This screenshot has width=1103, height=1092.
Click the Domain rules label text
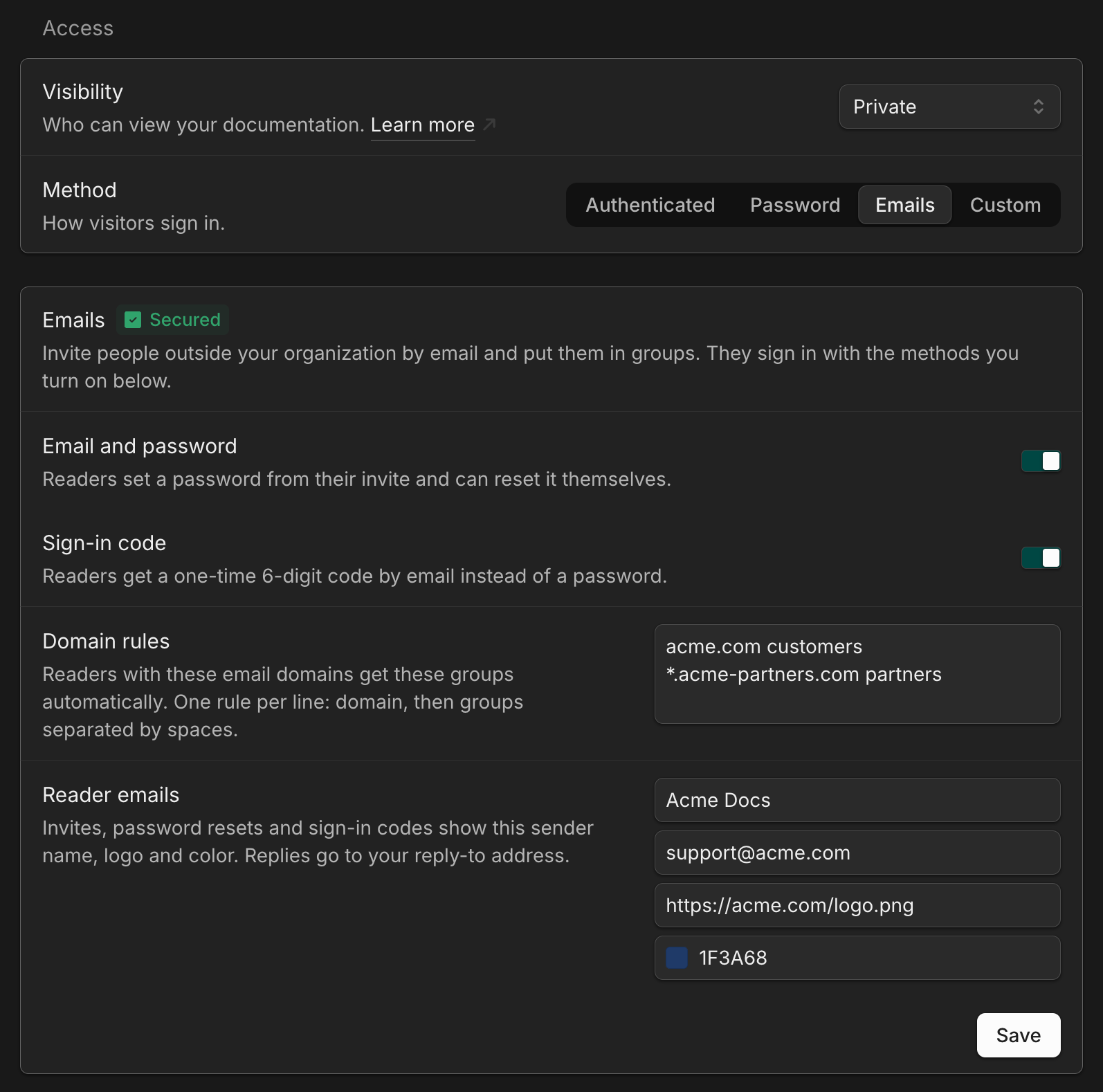tap(106, 641)
